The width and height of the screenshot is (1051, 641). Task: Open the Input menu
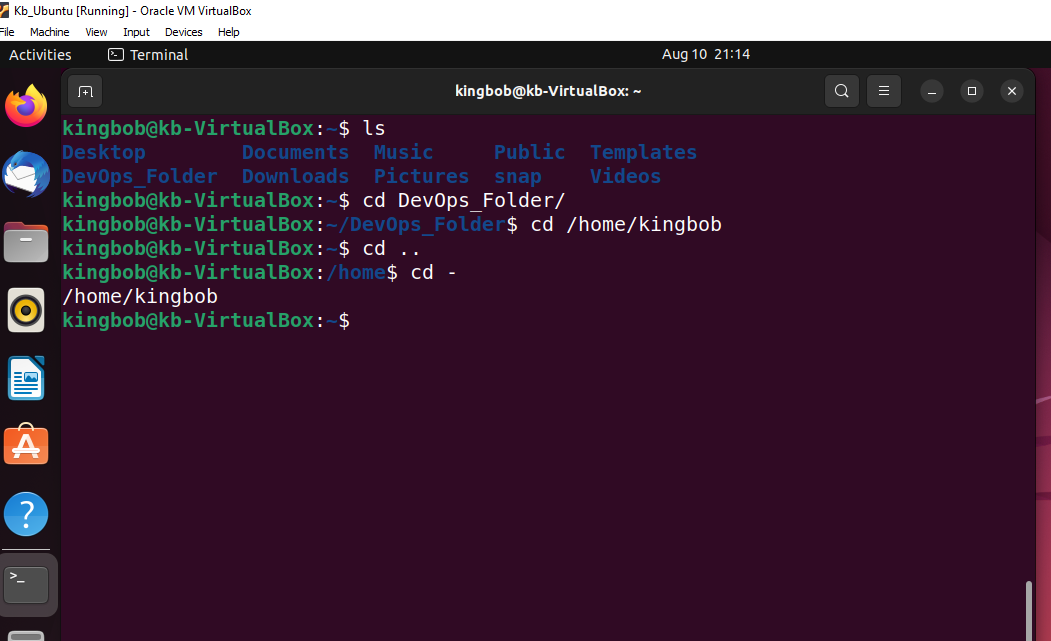click(136, 32)
